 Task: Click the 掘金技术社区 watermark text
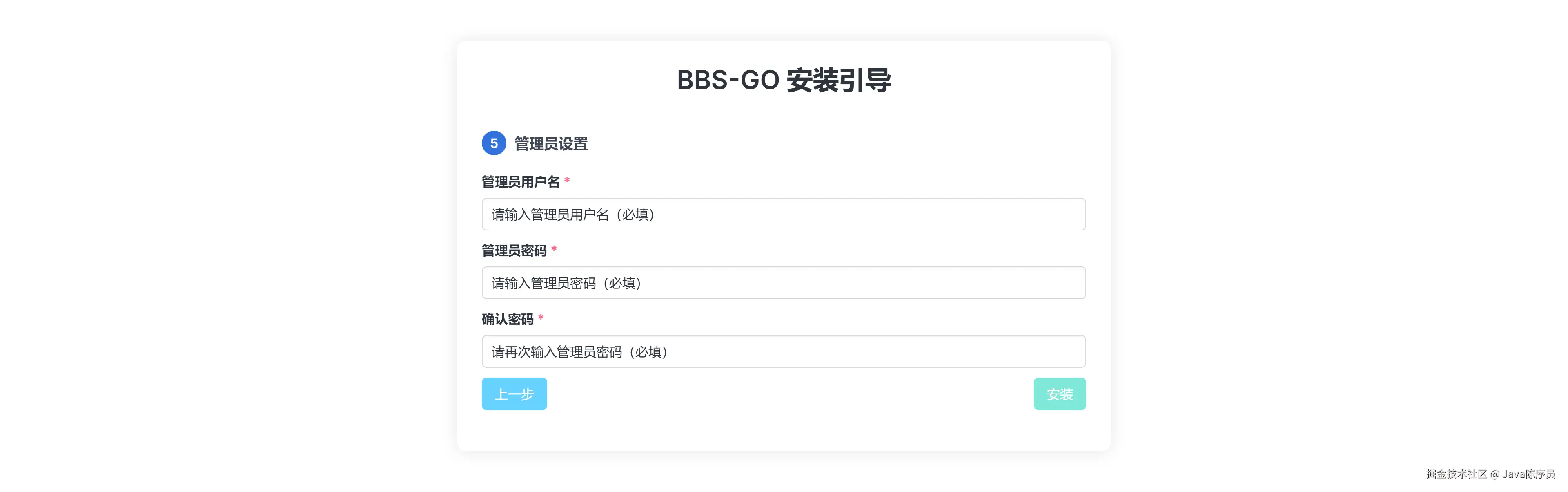(x=1456, y=474)
